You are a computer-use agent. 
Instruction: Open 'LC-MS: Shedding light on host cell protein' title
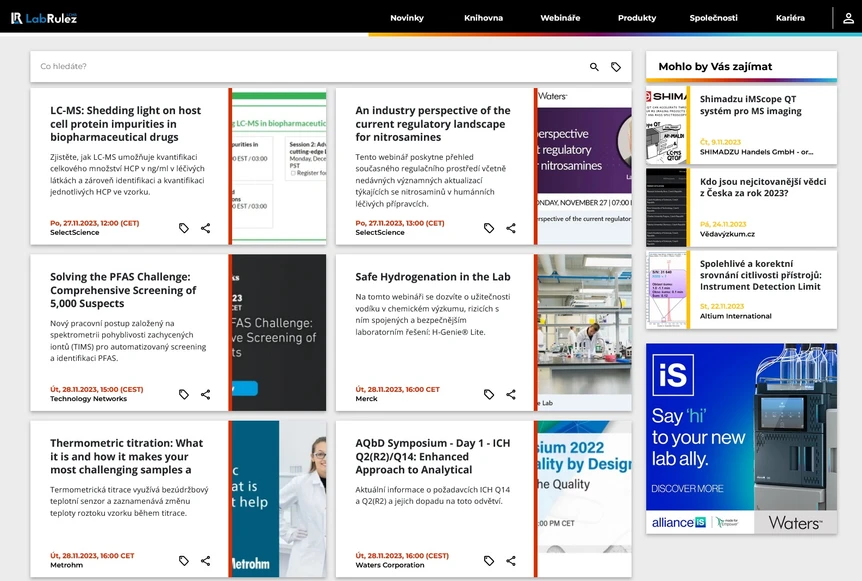click(125, 124)
